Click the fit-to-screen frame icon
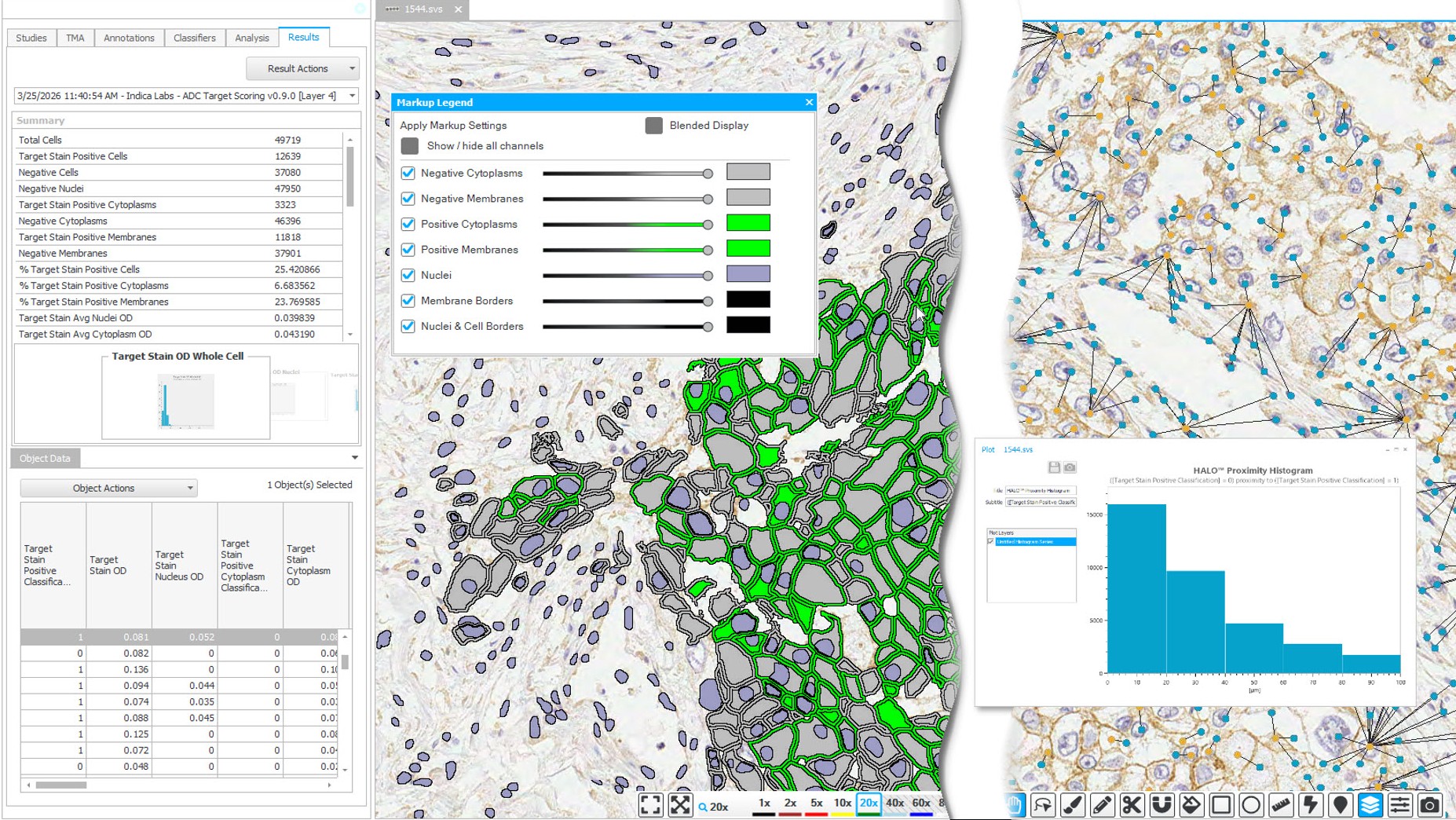Viewport: 1456px width, 820px height. point(650,804)
